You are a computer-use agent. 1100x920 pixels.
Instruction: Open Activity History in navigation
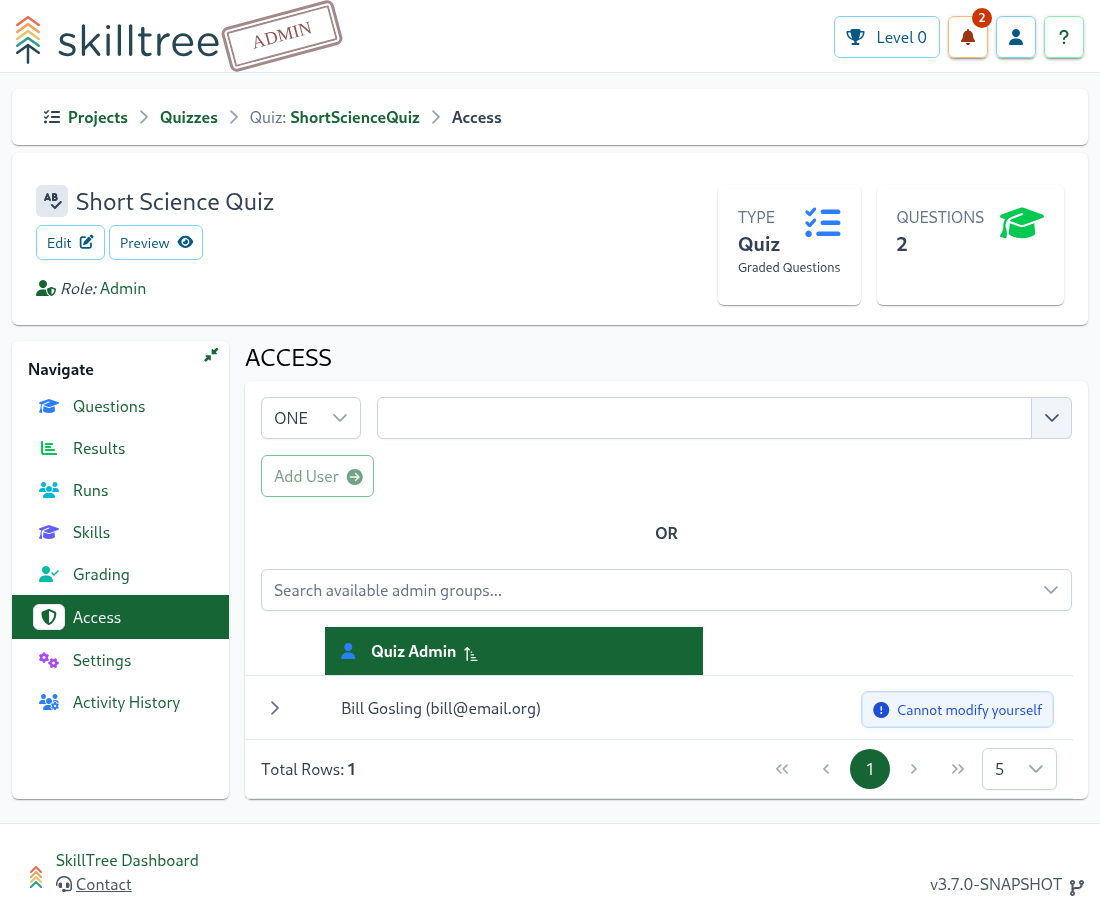click(121, 702)
